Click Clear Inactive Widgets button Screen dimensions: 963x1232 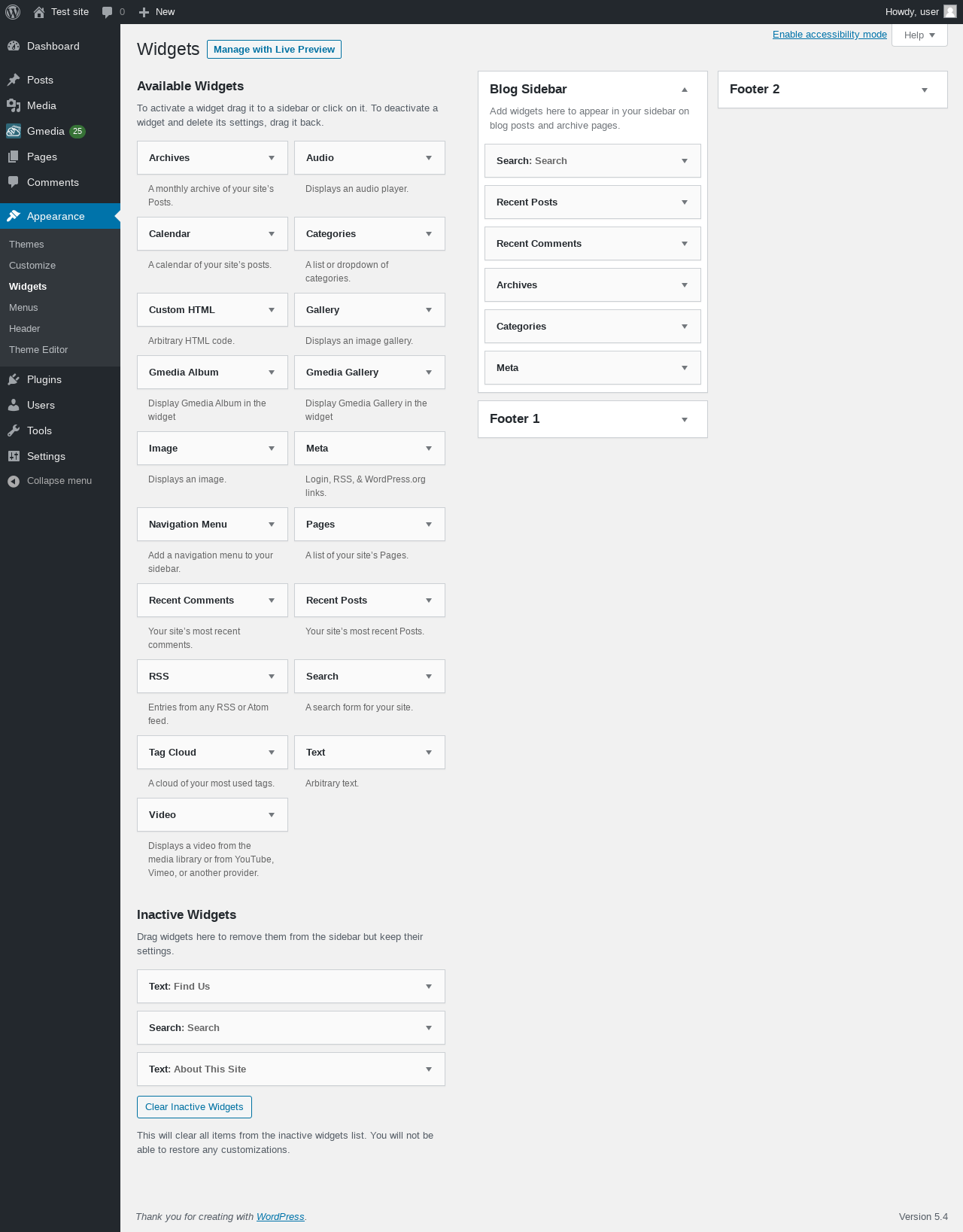(194, 1107)
